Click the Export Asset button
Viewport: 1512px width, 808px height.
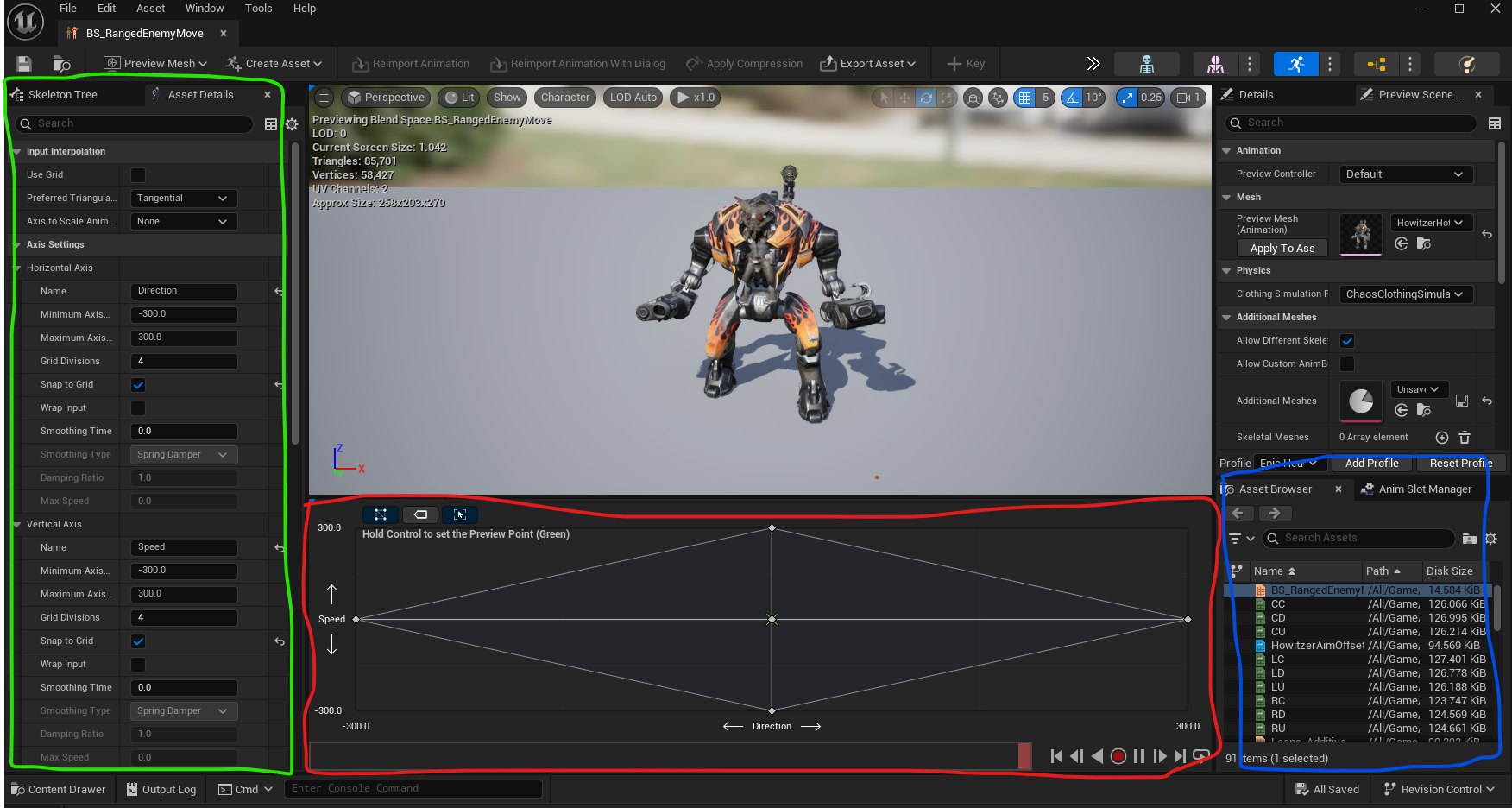pyautogui.click(x=867, y=64)
